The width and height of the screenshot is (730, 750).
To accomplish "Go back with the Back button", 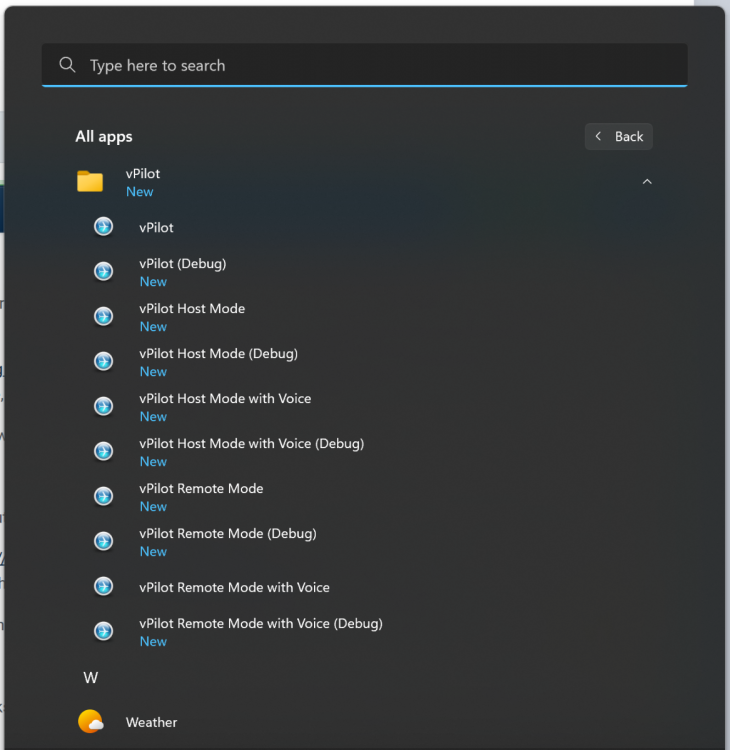I will [619, 136].
